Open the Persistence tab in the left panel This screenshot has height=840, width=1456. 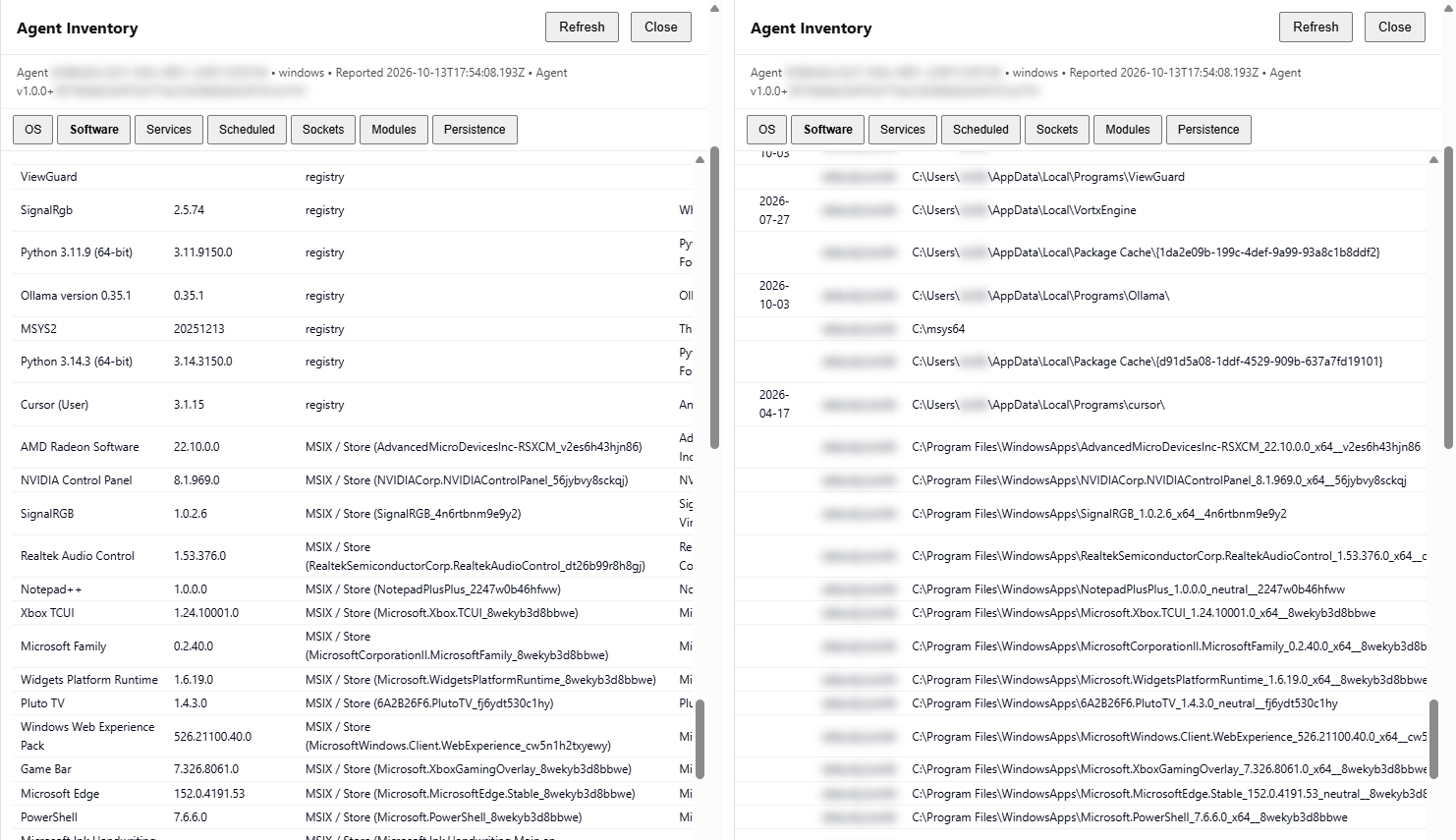point(475,130)
